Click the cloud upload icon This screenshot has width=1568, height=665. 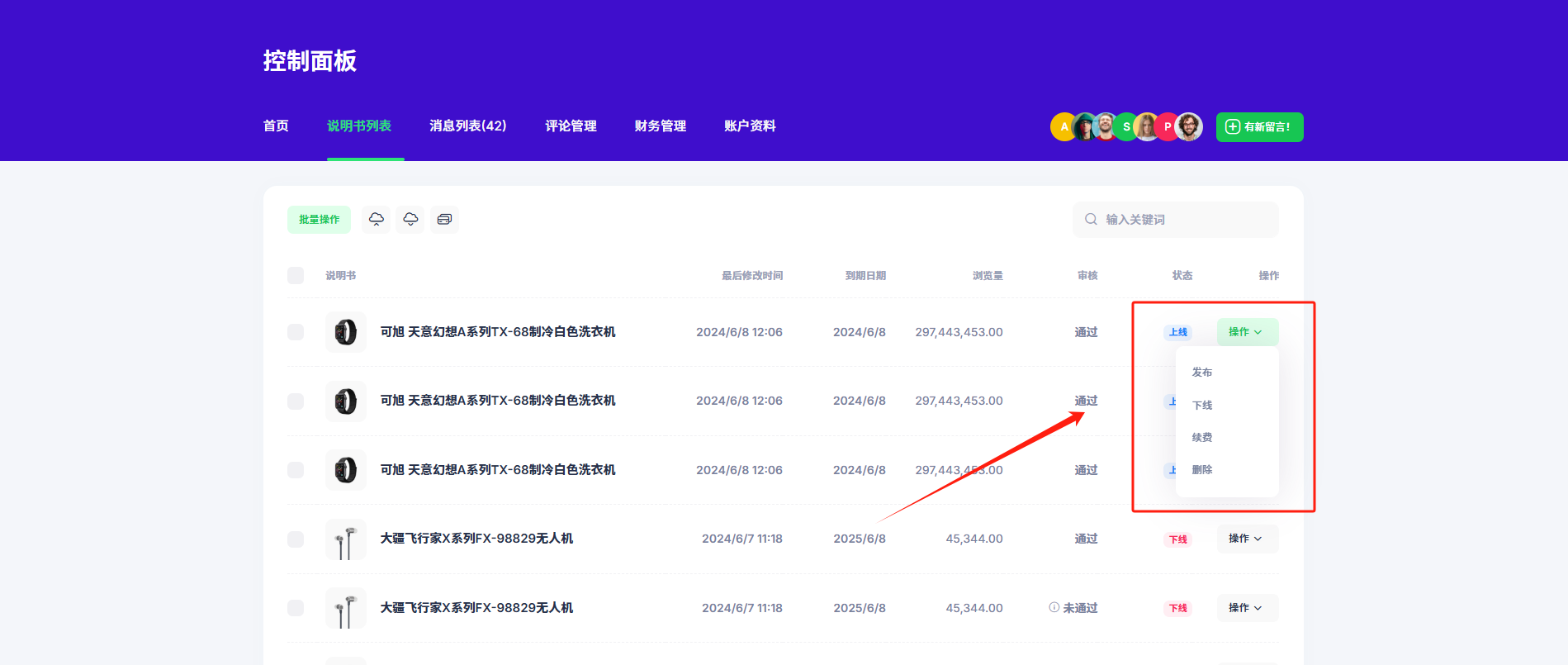[376, 219]
